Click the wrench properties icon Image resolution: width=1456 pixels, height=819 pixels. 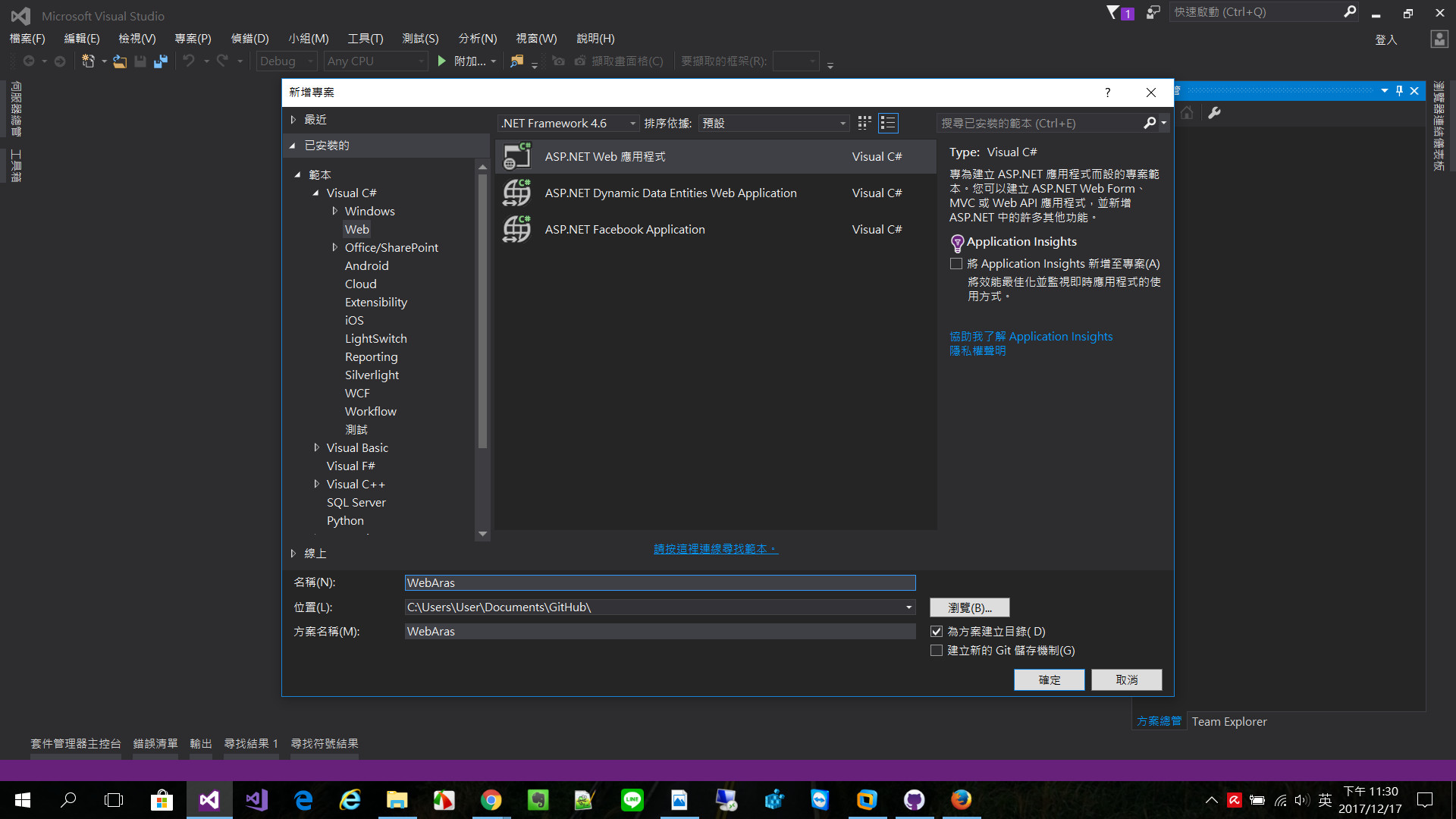(x=1214, y=113)
